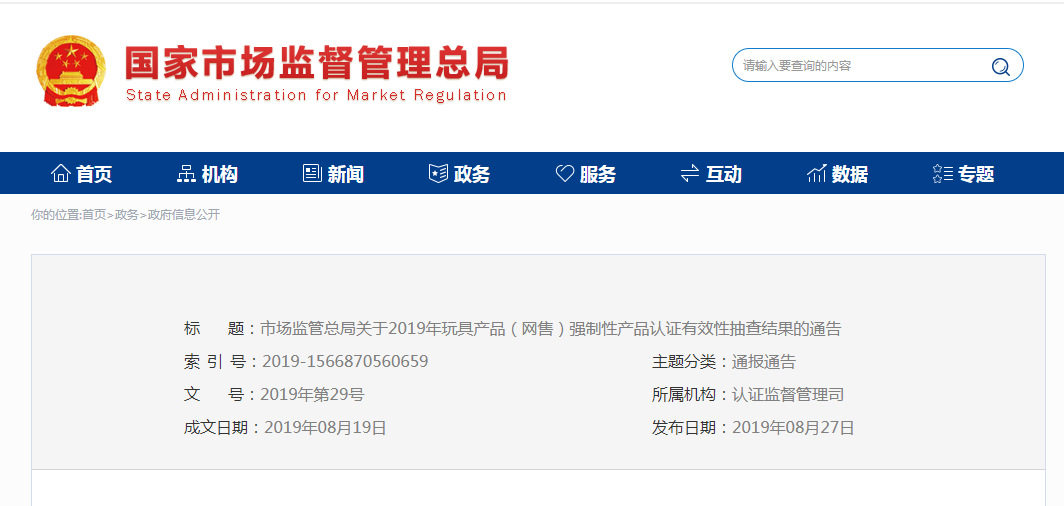Screen dimensions: 1064x506
Task: Click the house icon beside 首页
Action: pyautogui.click(x=60, y=174)
